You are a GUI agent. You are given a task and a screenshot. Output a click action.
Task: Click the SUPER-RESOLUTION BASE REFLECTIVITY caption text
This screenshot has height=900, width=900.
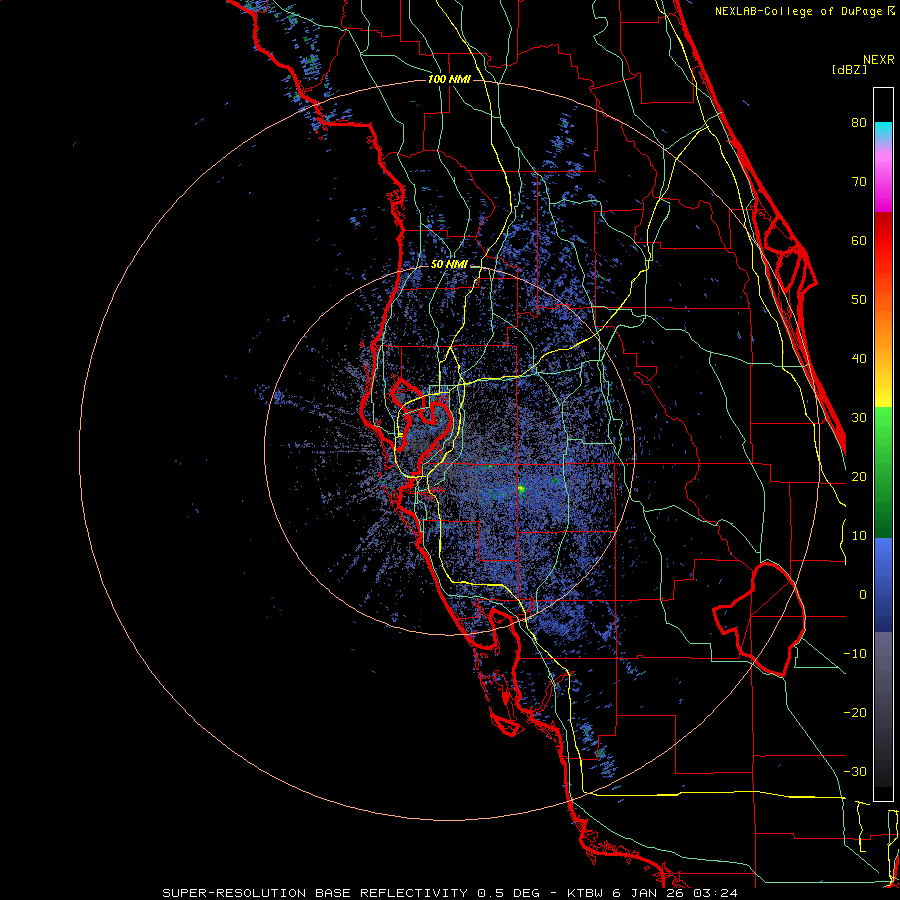tap(315, 893)
